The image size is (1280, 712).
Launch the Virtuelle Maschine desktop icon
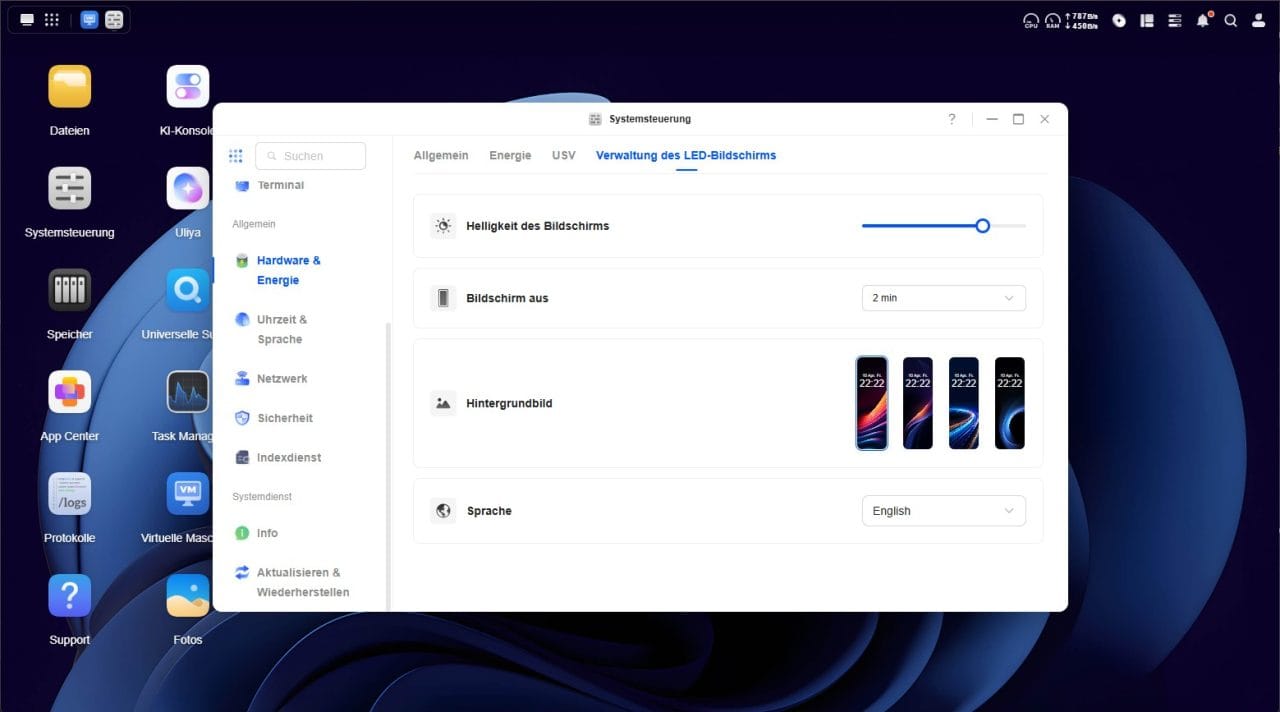(188, 494)
